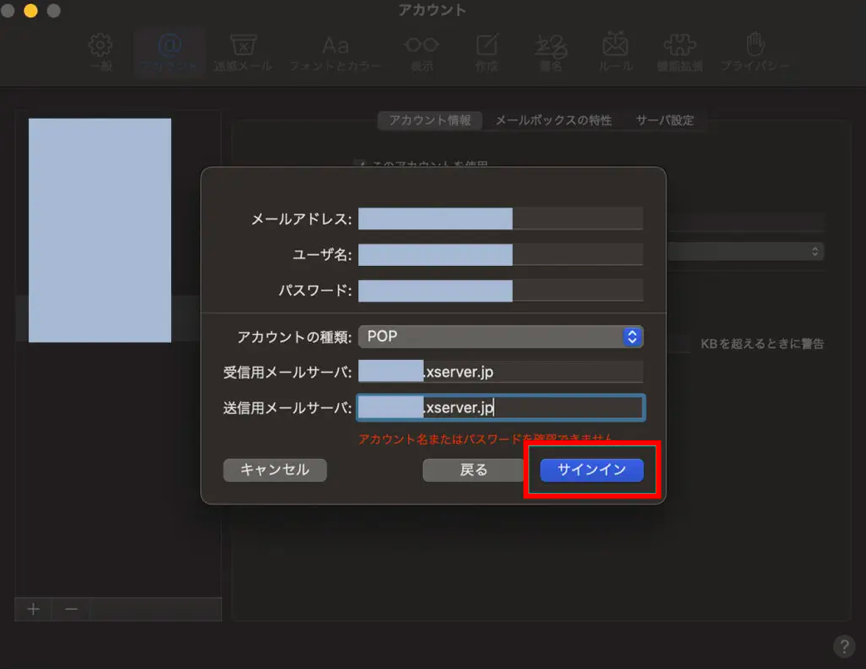Click the 戻る back button

(473, 470)
